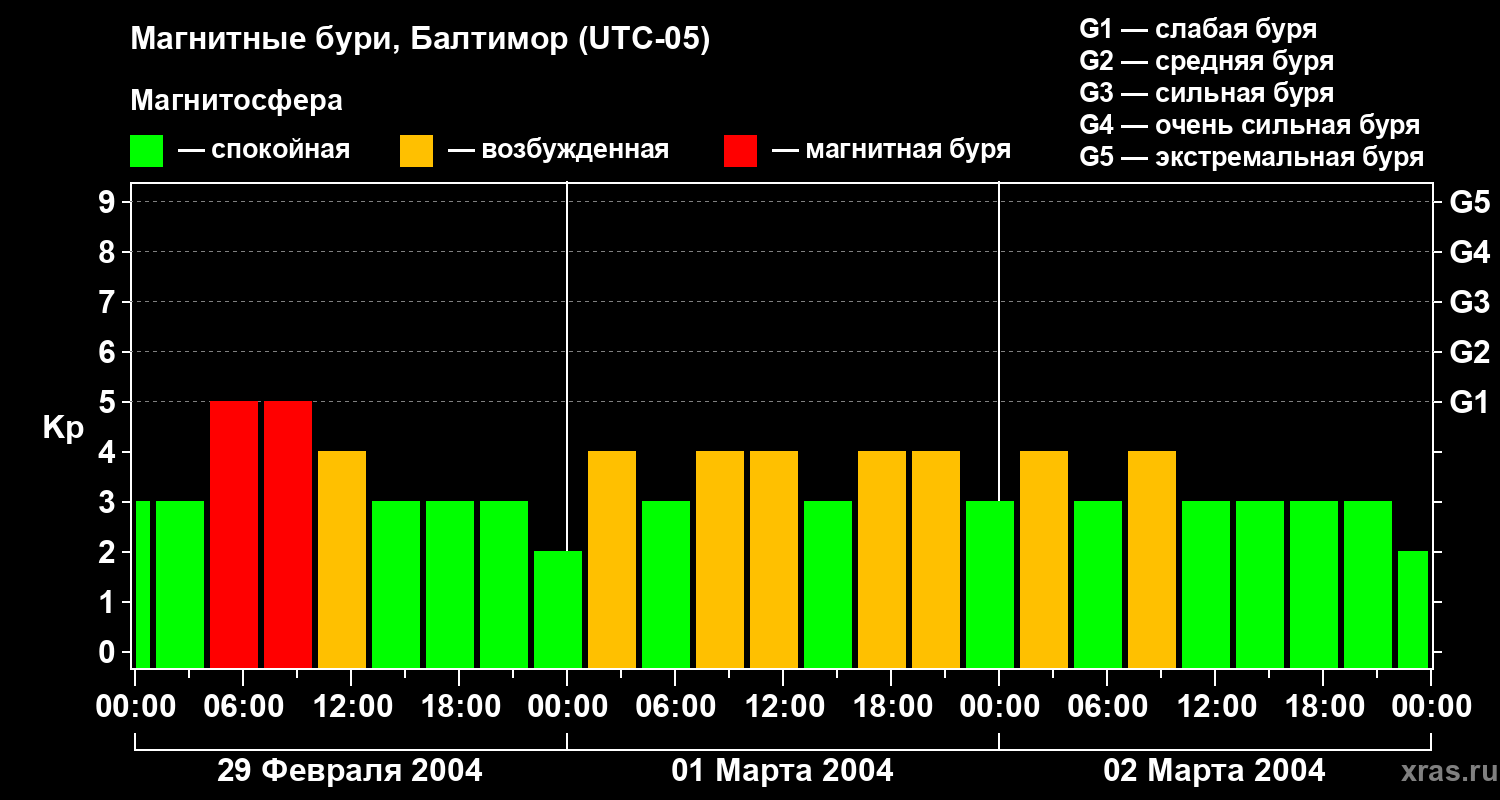This screenshot has height=800, width=1500.
Task: Click the G5 tick label beside the chart
Action: coord(1469,202)
